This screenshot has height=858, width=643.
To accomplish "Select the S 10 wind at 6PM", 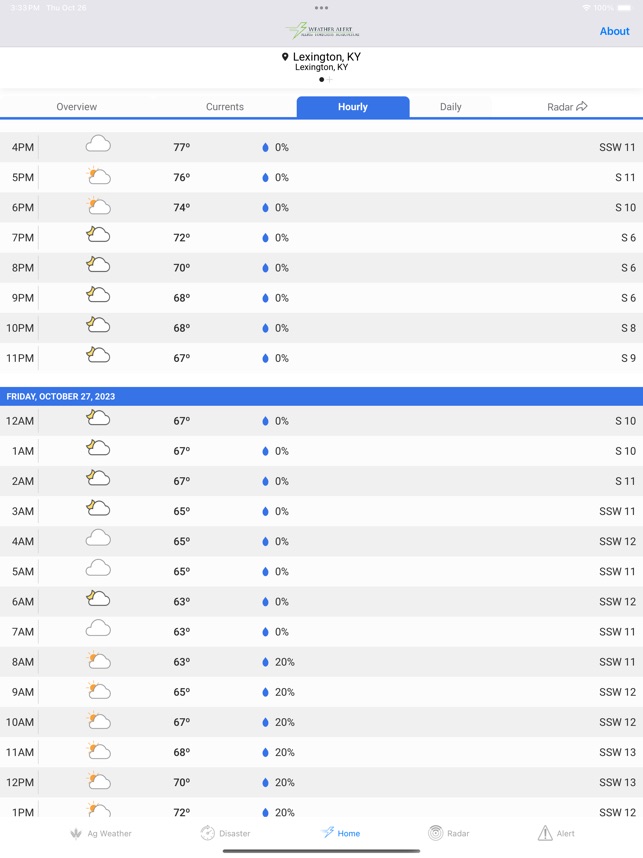I will click(x=625, y=207).
